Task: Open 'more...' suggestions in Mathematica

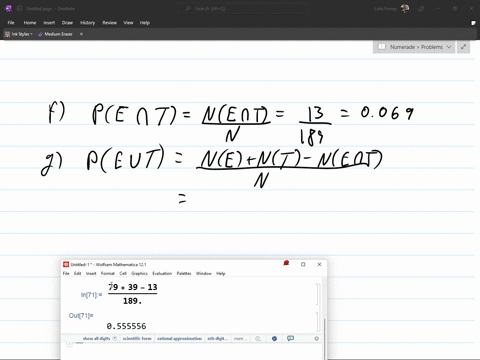Action: 240,338
